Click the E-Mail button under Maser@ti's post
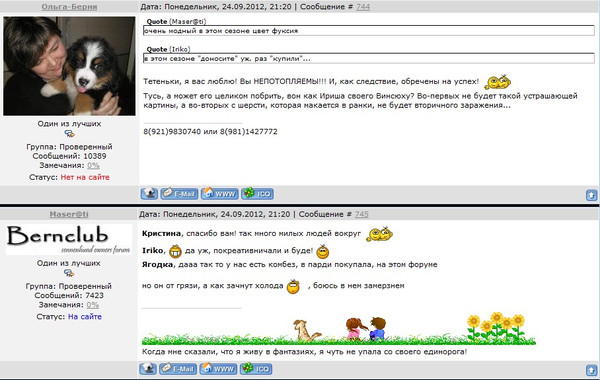Image resolution: width=600 pixels, height=380 pixels. pyautogui.click(x=178, y=369)
